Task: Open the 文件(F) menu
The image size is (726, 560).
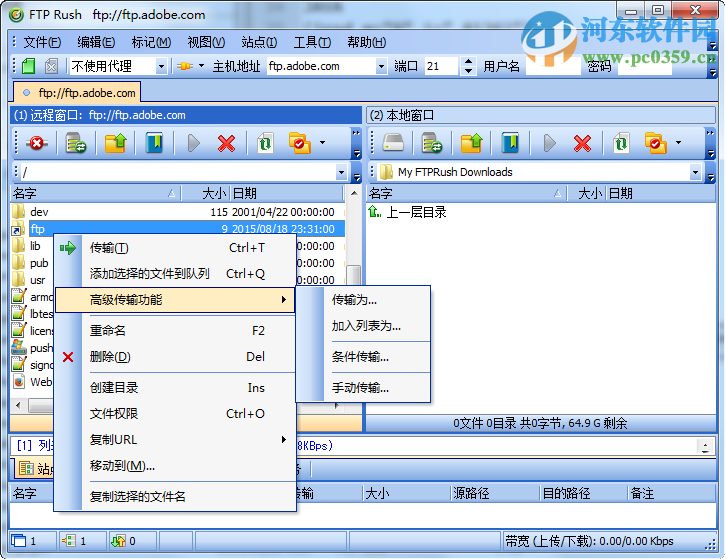Action: 42,42
